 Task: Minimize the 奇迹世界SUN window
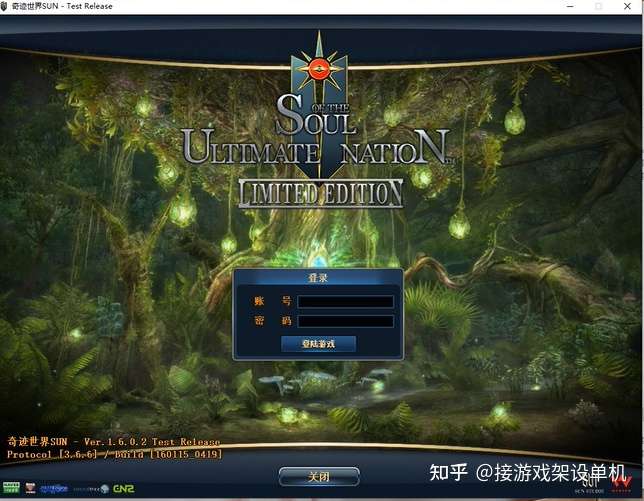coord(570,6)
